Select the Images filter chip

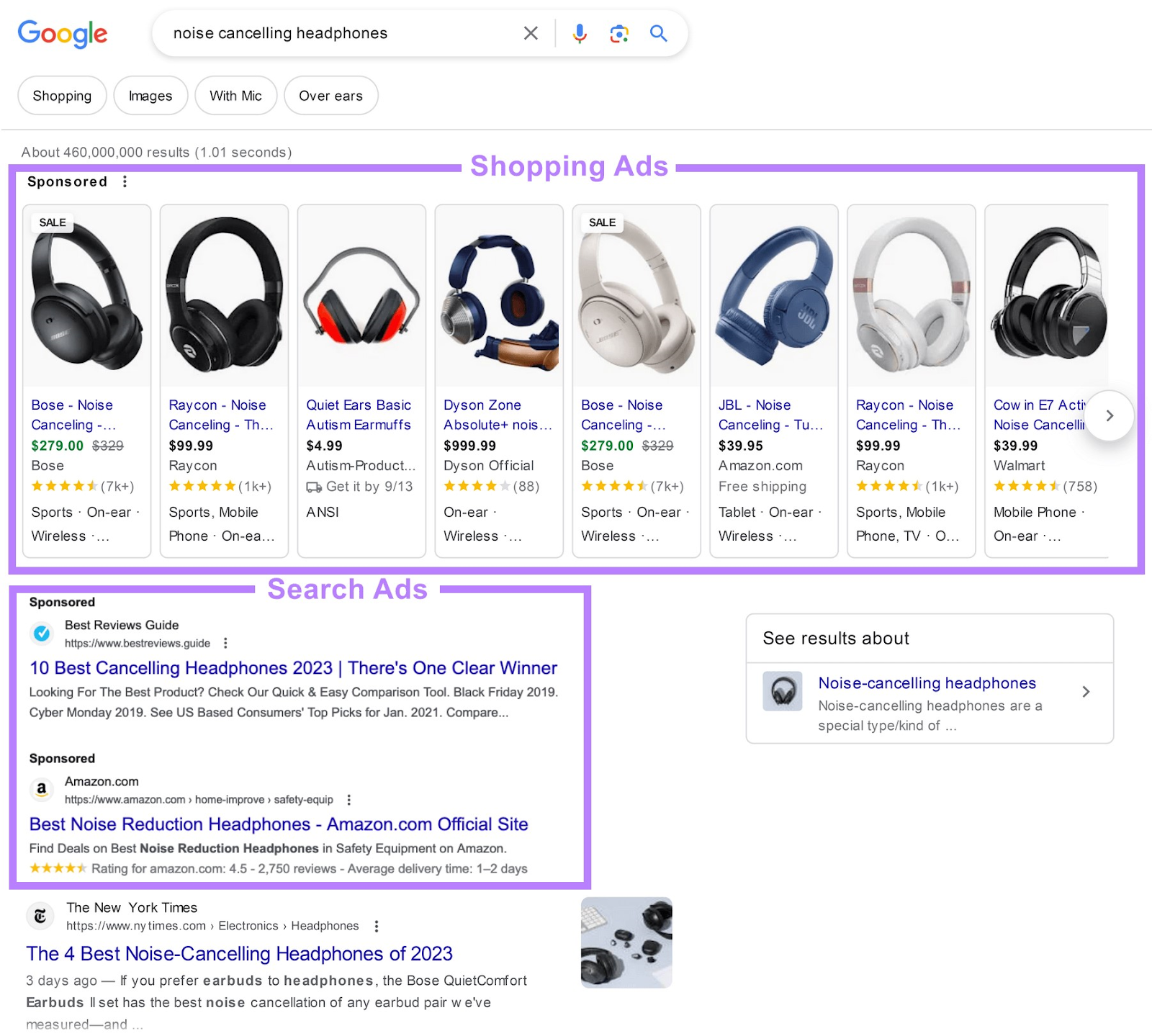(150, 96)
